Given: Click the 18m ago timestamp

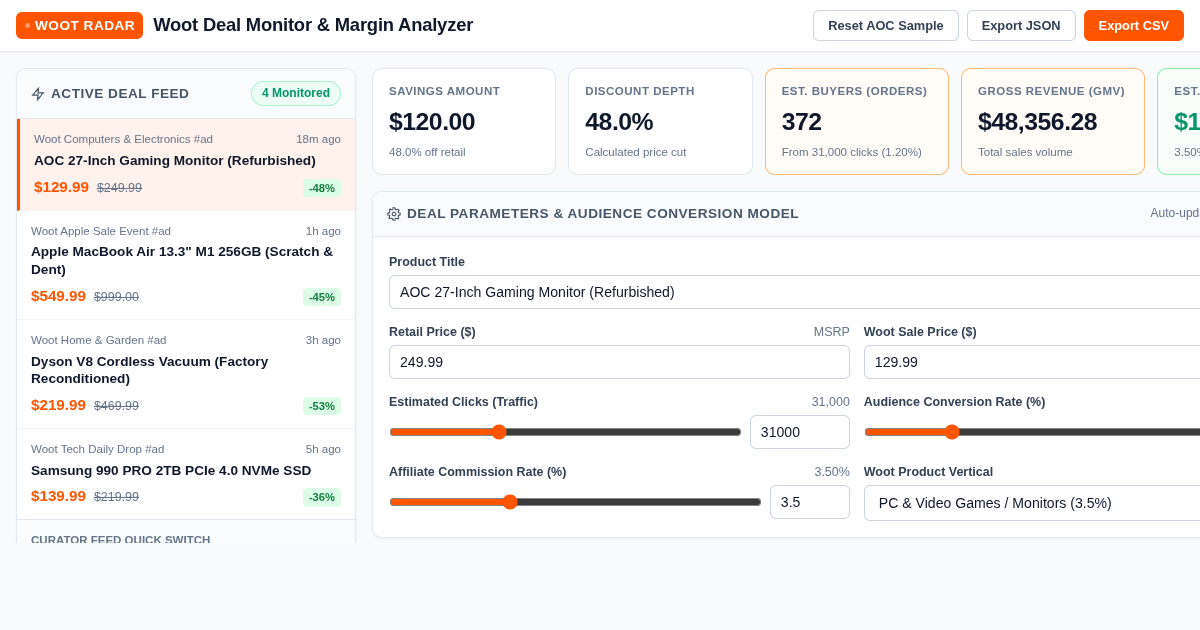Looking at the screenshot, I should coord(318,139).
